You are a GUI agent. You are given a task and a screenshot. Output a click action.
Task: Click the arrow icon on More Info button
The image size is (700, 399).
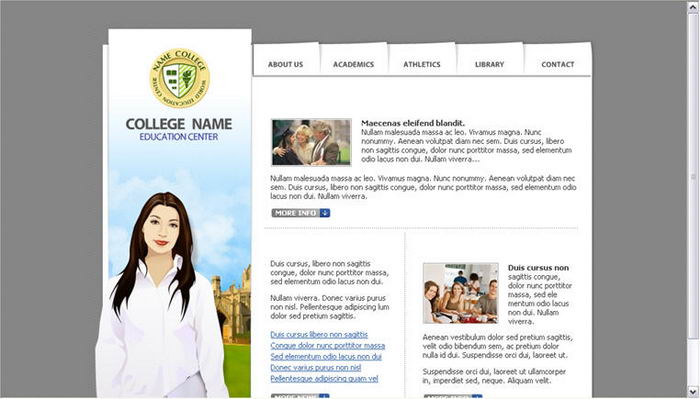point(325,213)
